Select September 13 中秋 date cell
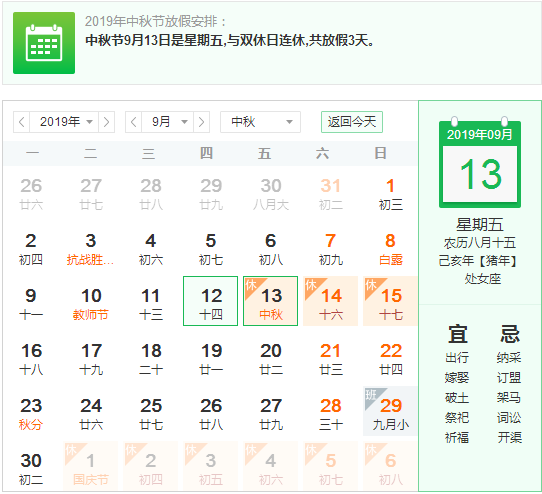The height and width of the screenshot is (494, 542). pos(270,301)
